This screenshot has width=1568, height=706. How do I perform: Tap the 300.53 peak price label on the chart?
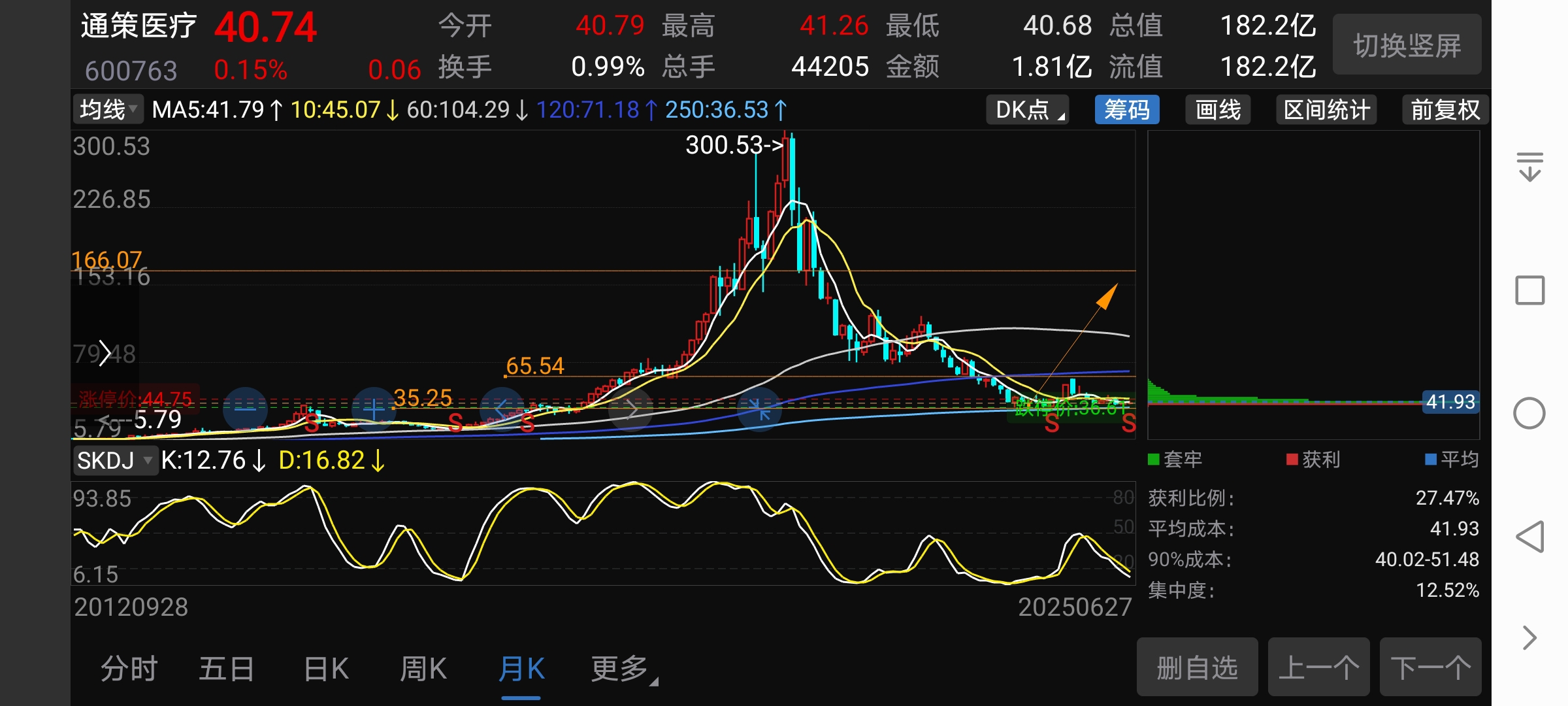734,144
